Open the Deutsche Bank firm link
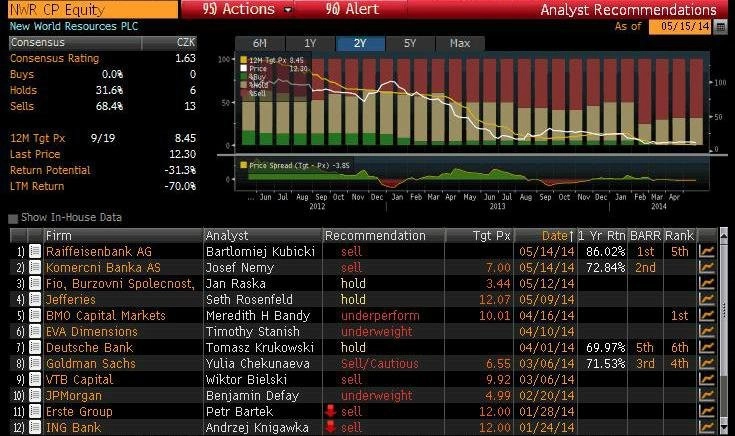The height and width of the screenshot is (436, 735). coord(90,347)
